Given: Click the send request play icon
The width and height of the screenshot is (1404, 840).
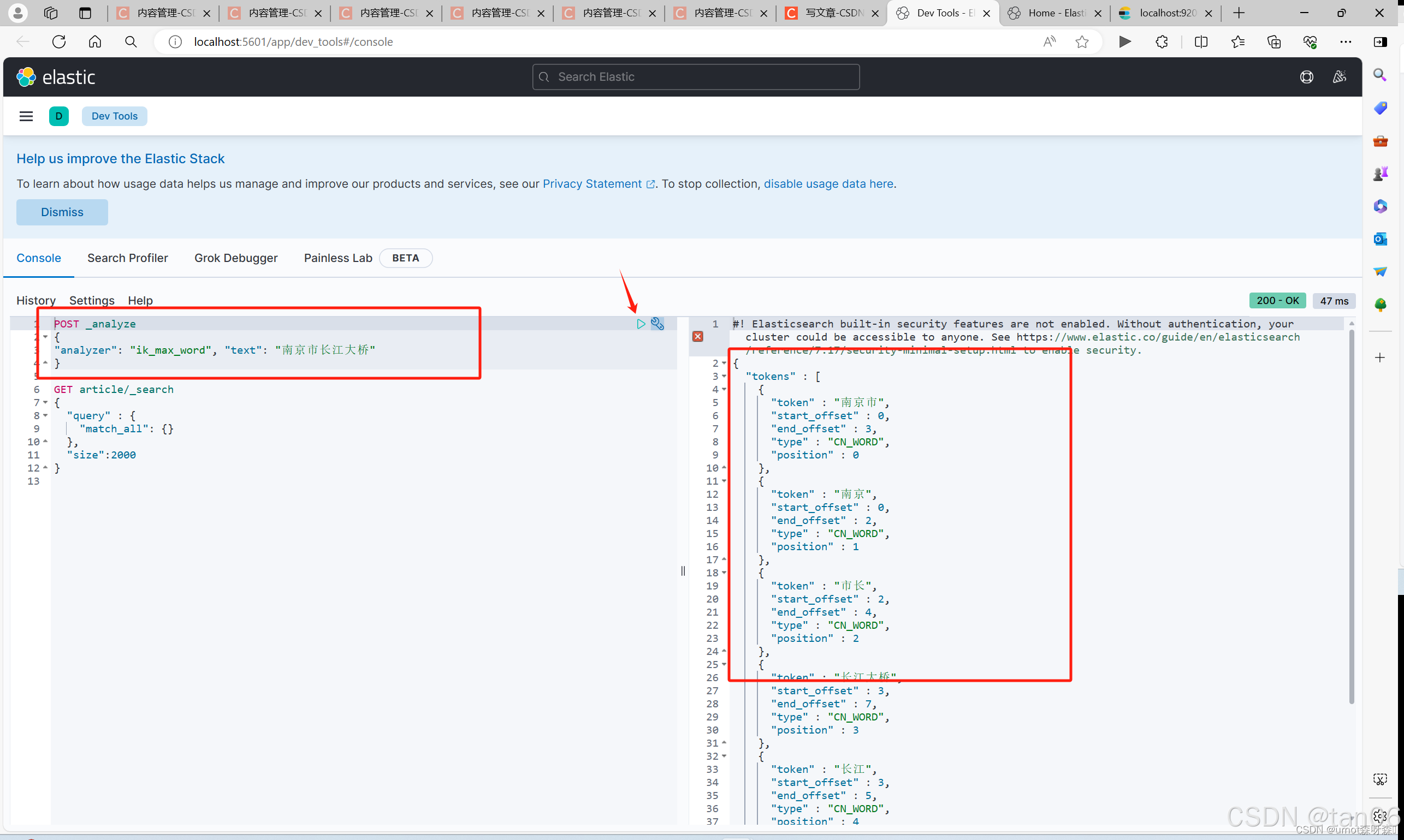Looking at the screenshot, I should pyautogui.click(x=641, y=324).
